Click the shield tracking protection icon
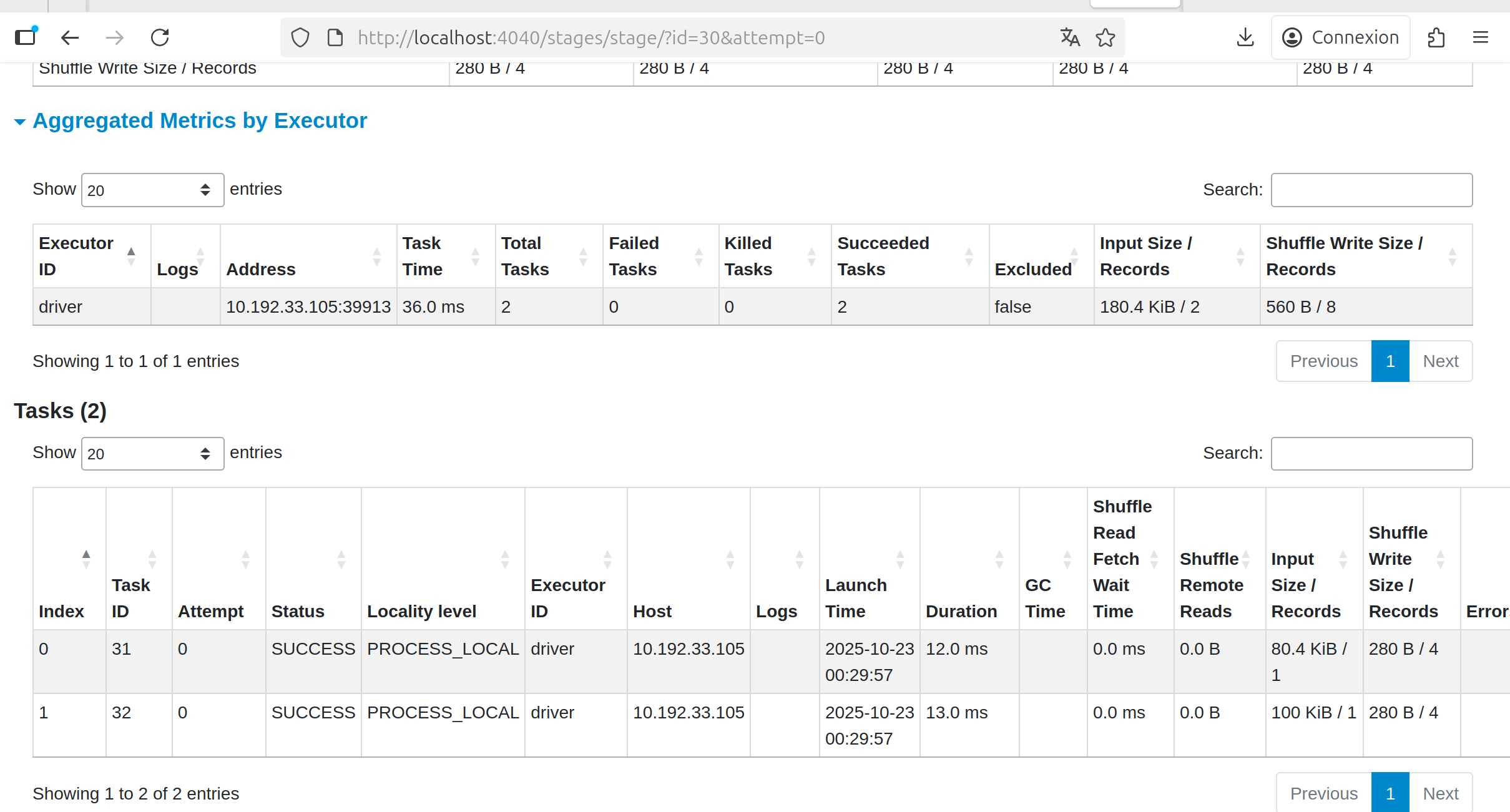Image resolution: width=1510 pixels, height=812 pixels. [300, 37]
